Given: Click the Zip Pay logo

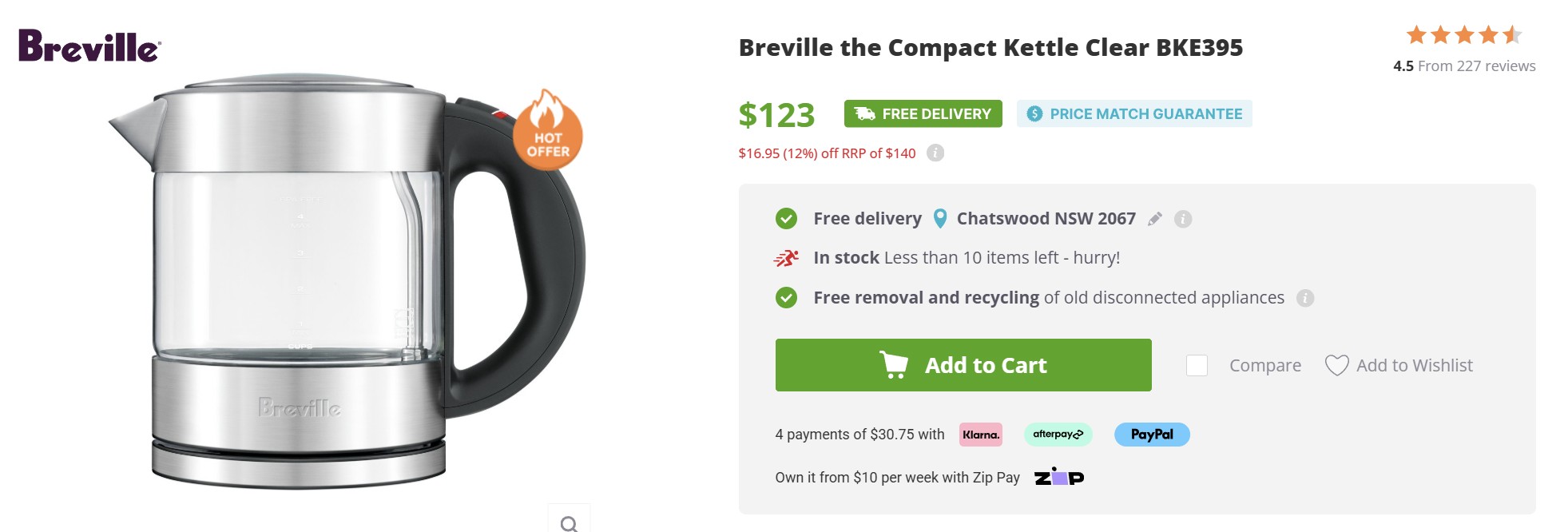Looking at the screenshot, I should (x=1059, y=477).
